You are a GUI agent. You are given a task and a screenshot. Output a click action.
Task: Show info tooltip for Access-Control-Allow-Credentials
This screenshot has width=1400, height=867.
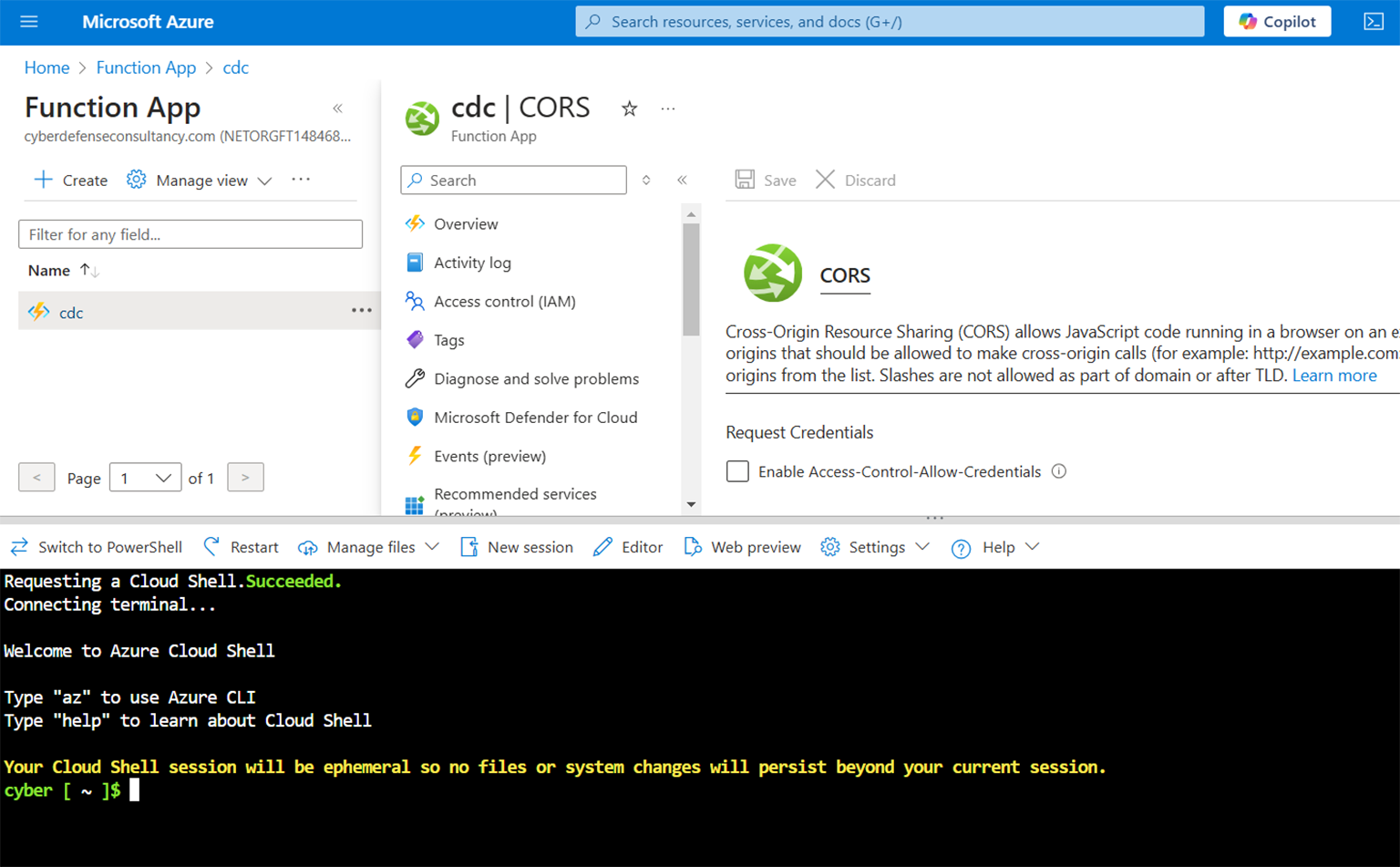[x=1058, y=471]
